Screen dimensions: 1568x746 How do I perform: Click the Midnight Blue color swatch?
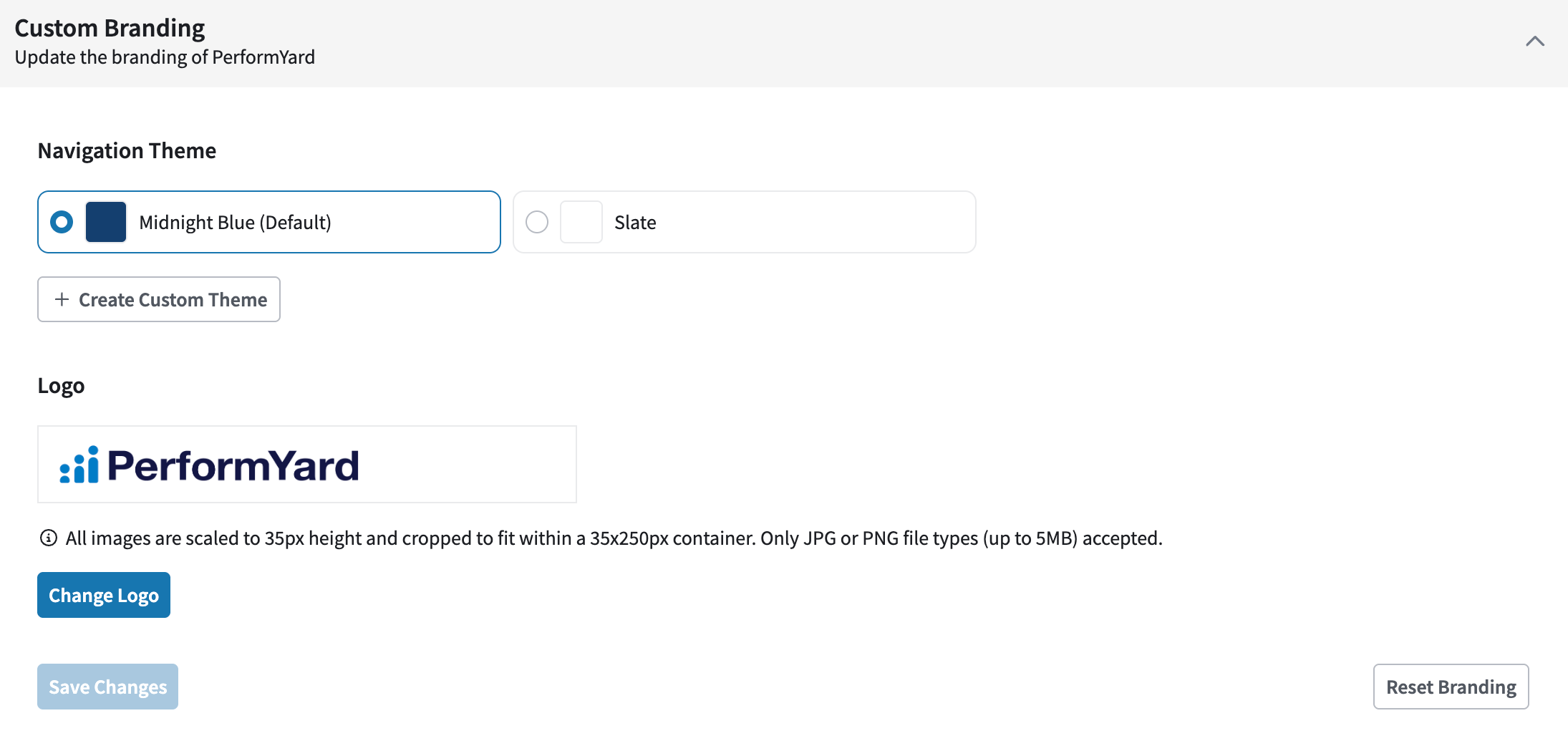[106, 222]
